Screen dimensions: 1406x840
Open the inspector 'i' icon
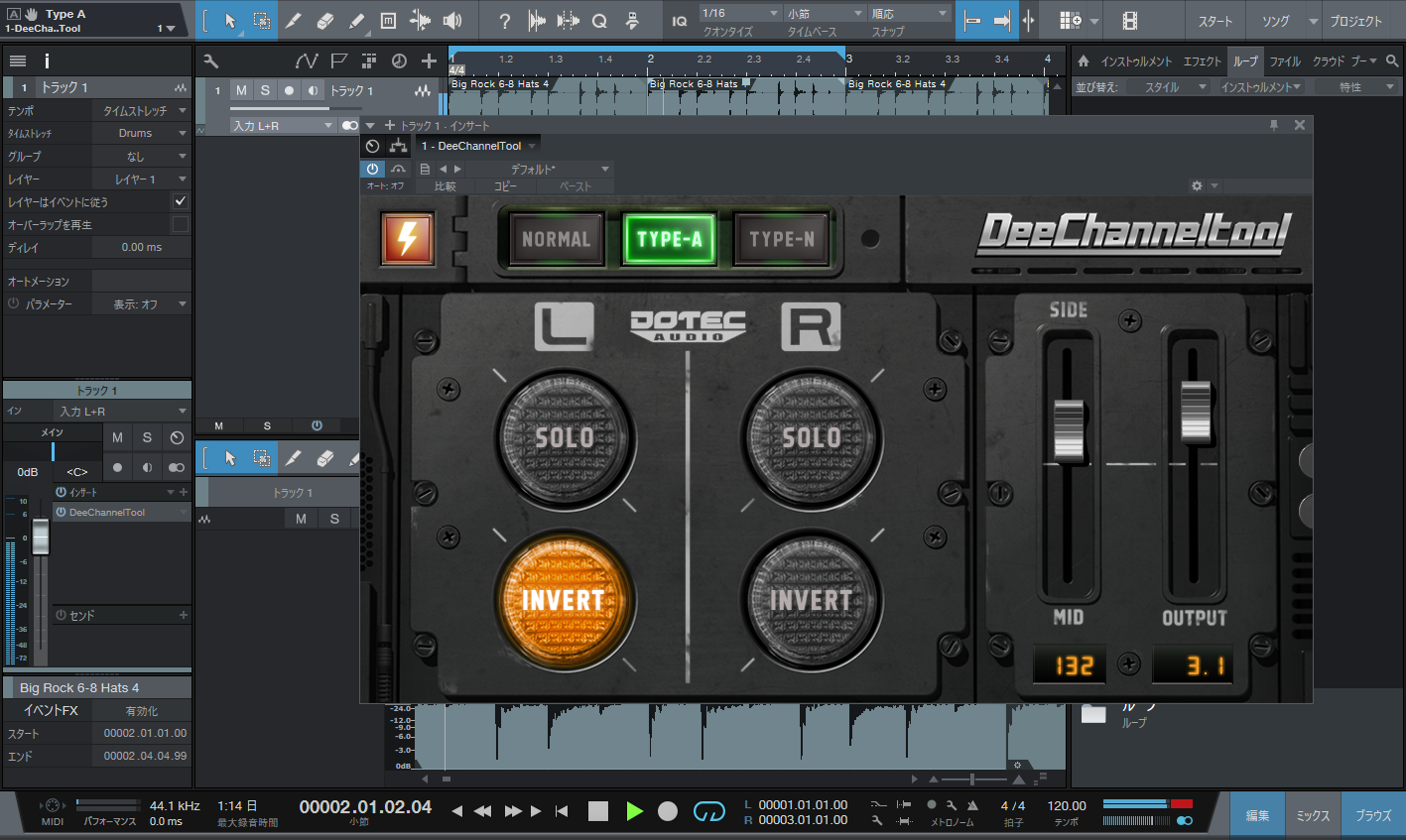coord(47,60)
